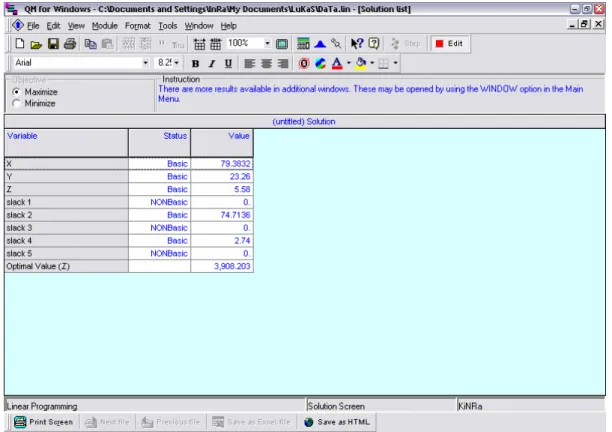
Task: Click the font color red A swatch
Action: coord(337,64)
